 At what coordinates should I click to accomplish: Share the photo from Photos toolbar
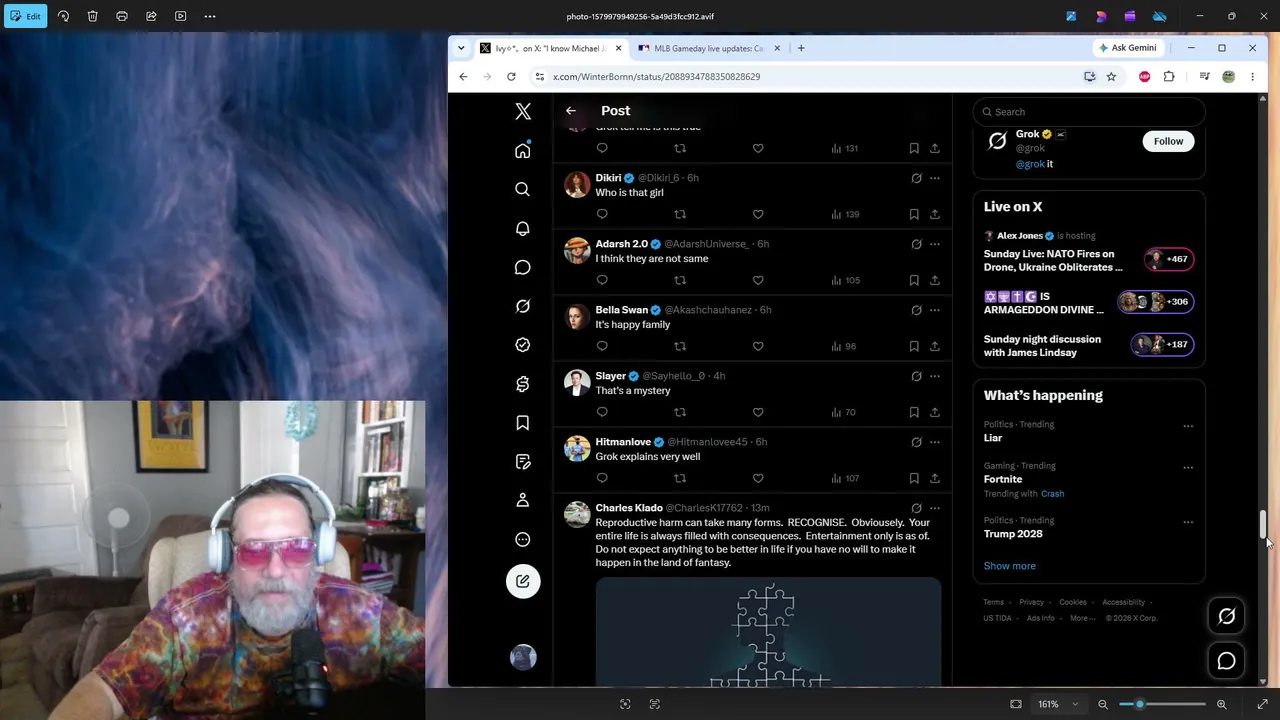point(151,16)
